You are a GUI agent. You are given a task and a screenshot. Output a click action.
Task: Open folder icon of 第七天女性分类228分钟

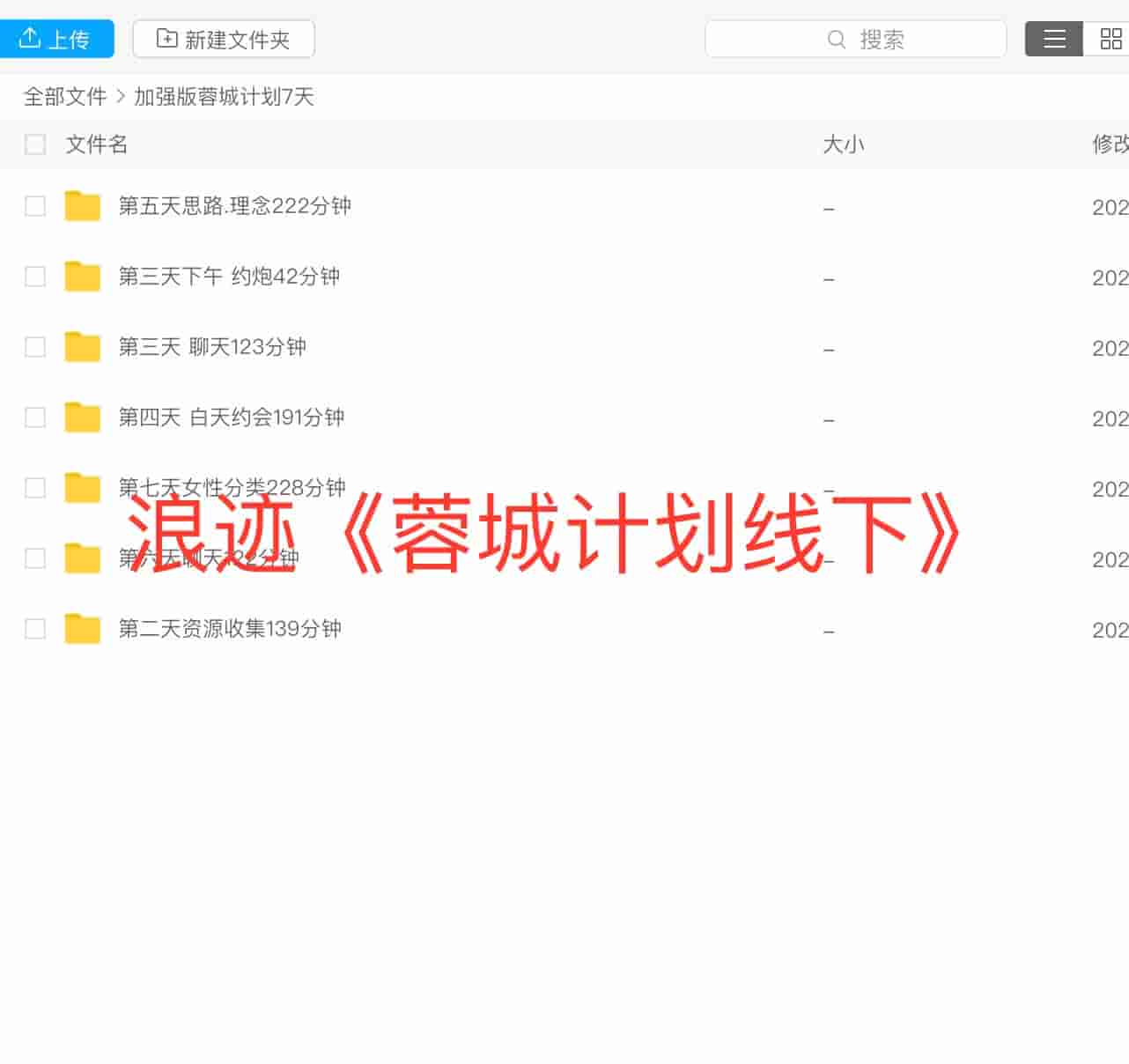click(83, 488)
